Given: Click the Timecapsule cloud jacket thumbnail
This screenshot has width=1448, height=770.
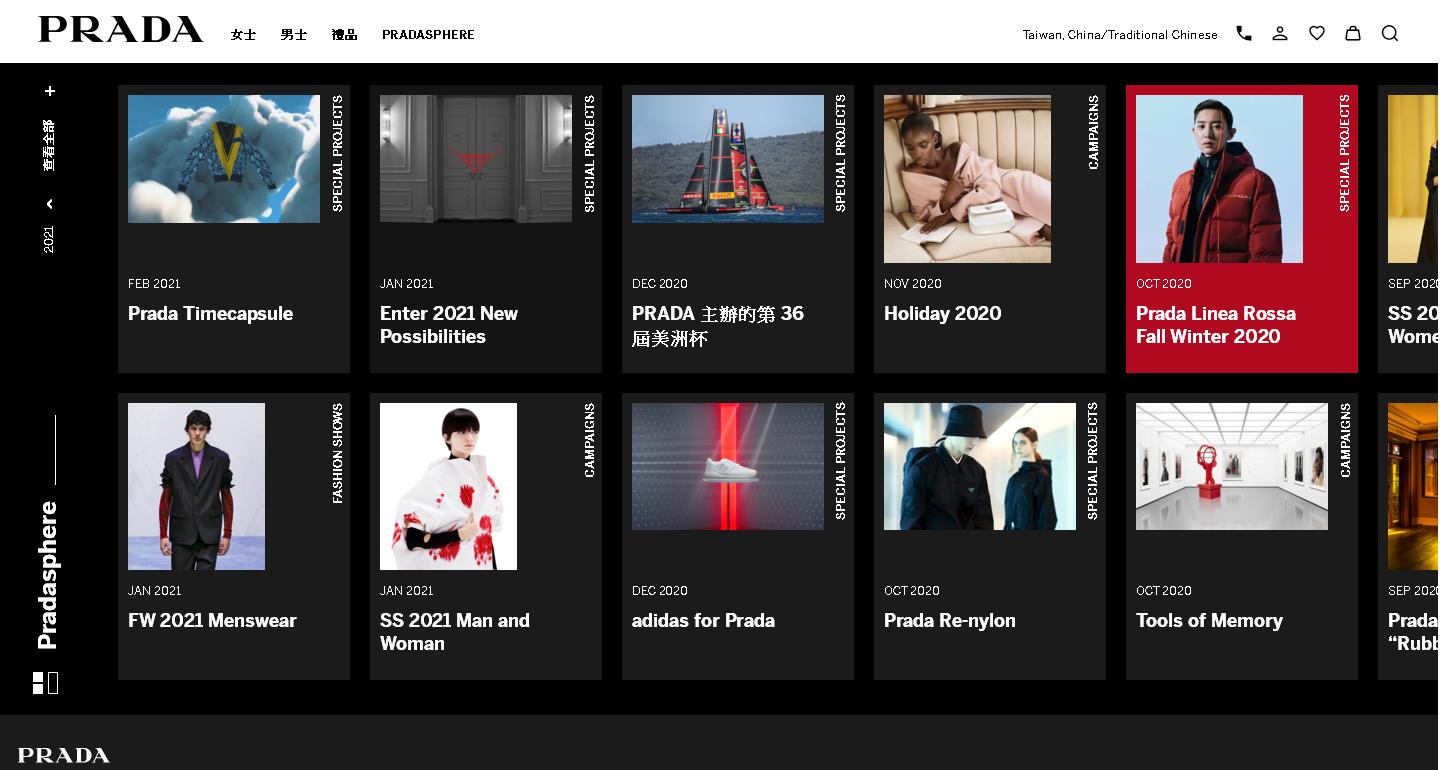Looking at the screenshot, I should [224, 159].
